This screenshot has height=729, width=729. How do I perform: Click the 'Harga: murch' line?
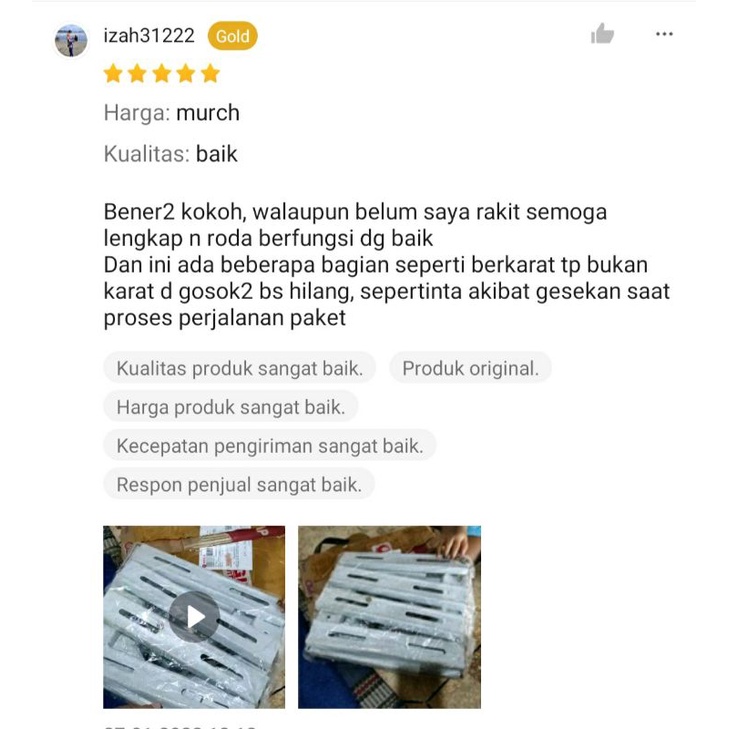click(172, 113)
